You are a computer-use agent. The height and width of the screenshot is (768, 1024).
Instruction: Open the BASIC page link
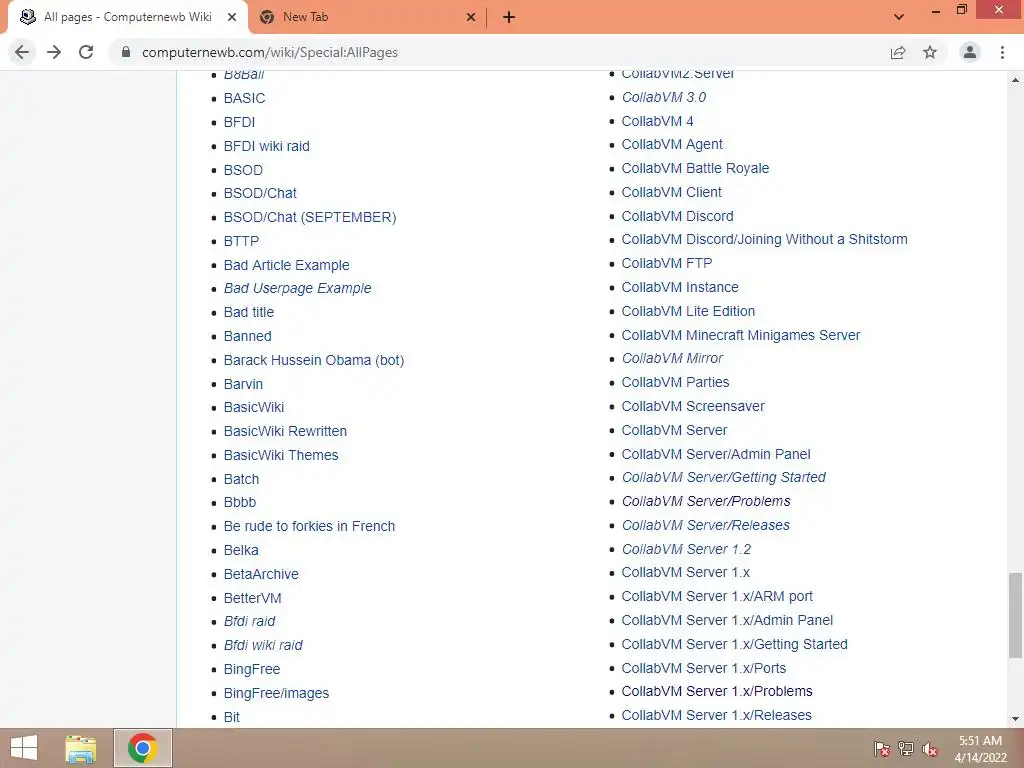coord(244,98)
